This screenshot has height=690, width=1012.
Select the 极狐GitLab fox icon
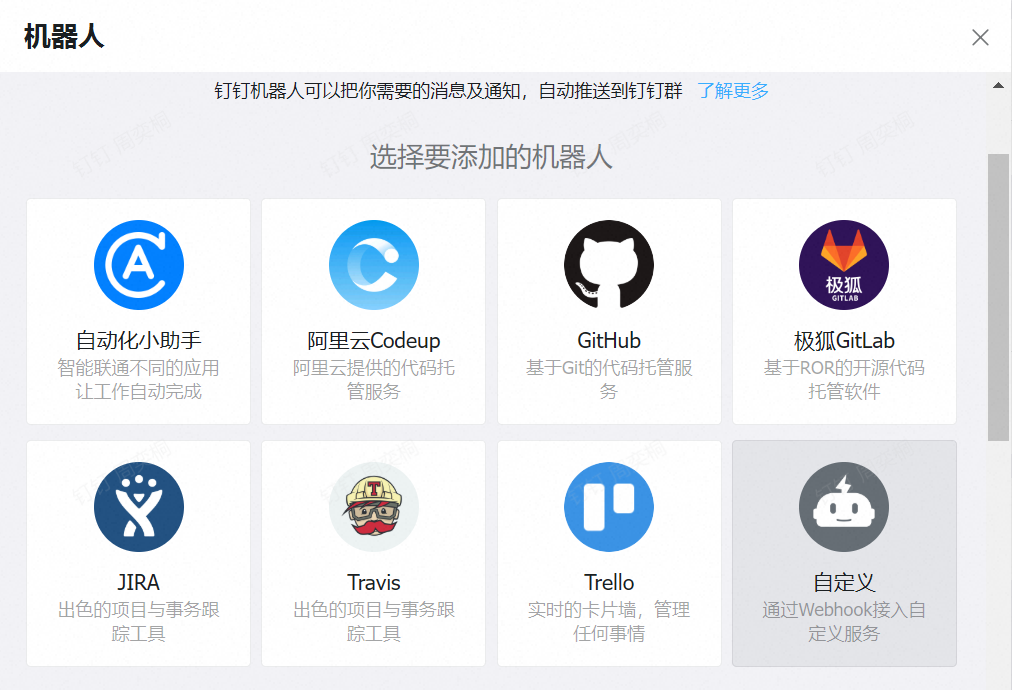click(844, 265)
